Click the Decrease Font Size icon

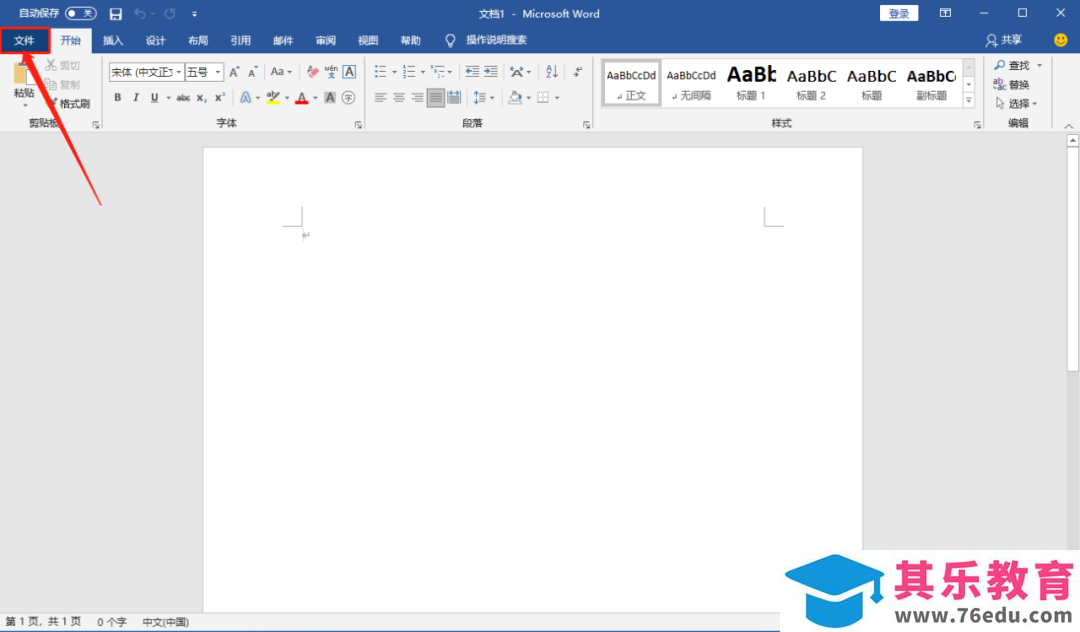253,72
